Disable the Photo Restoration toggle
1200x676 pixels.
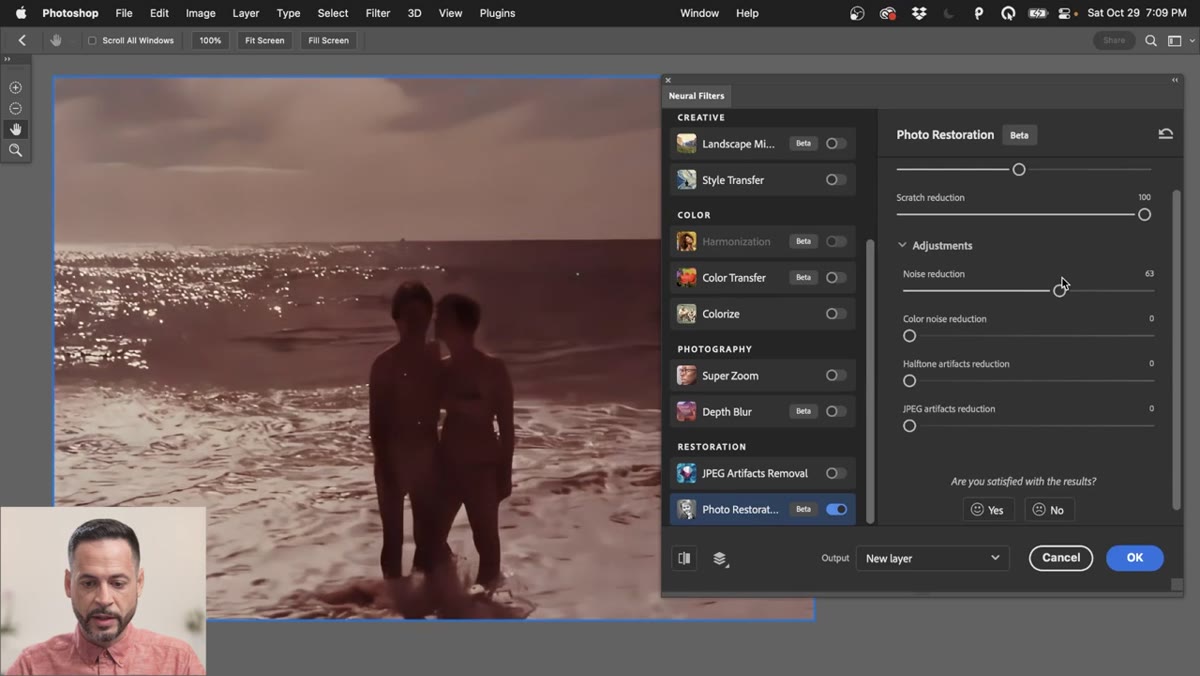point(836,509)
